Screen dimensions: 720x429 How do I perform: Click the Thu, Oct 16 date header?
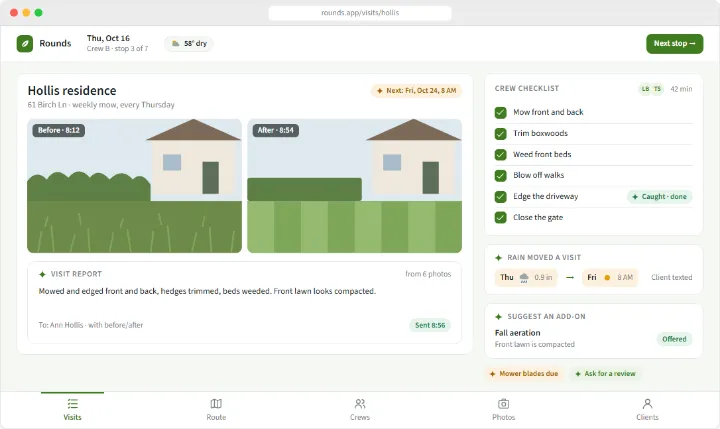[x=108, y=38]
